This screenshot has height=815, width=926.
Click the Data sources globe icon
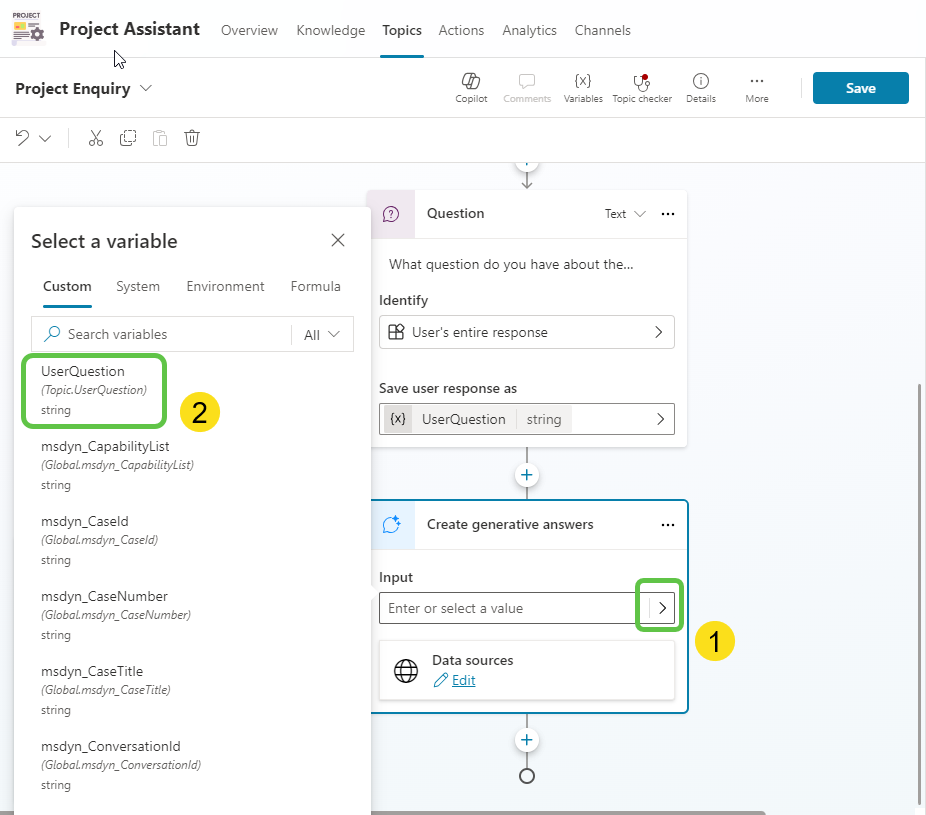(405, 671)
